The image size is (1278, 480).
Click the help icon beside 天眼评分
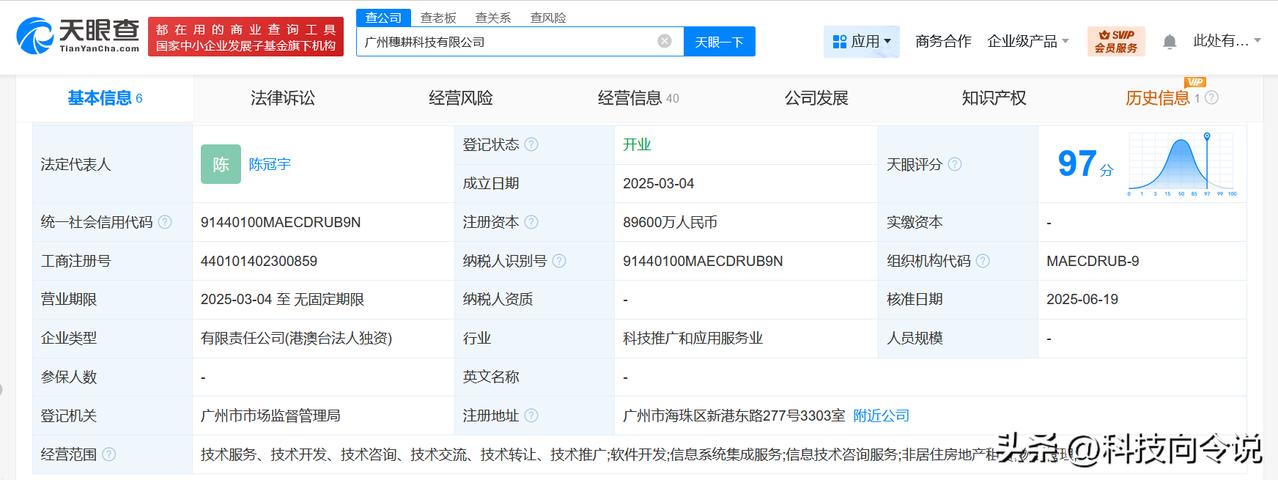[955, 164]
